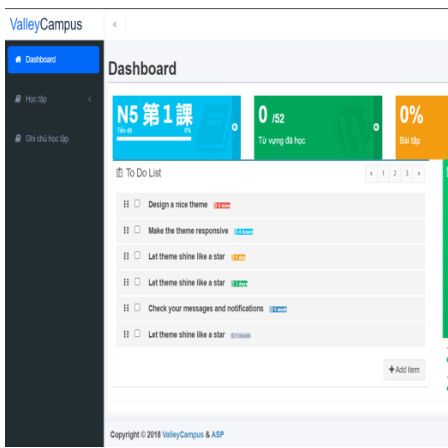Select page 2 of the To Do List
448x448 pixels.
coord(395,173)
